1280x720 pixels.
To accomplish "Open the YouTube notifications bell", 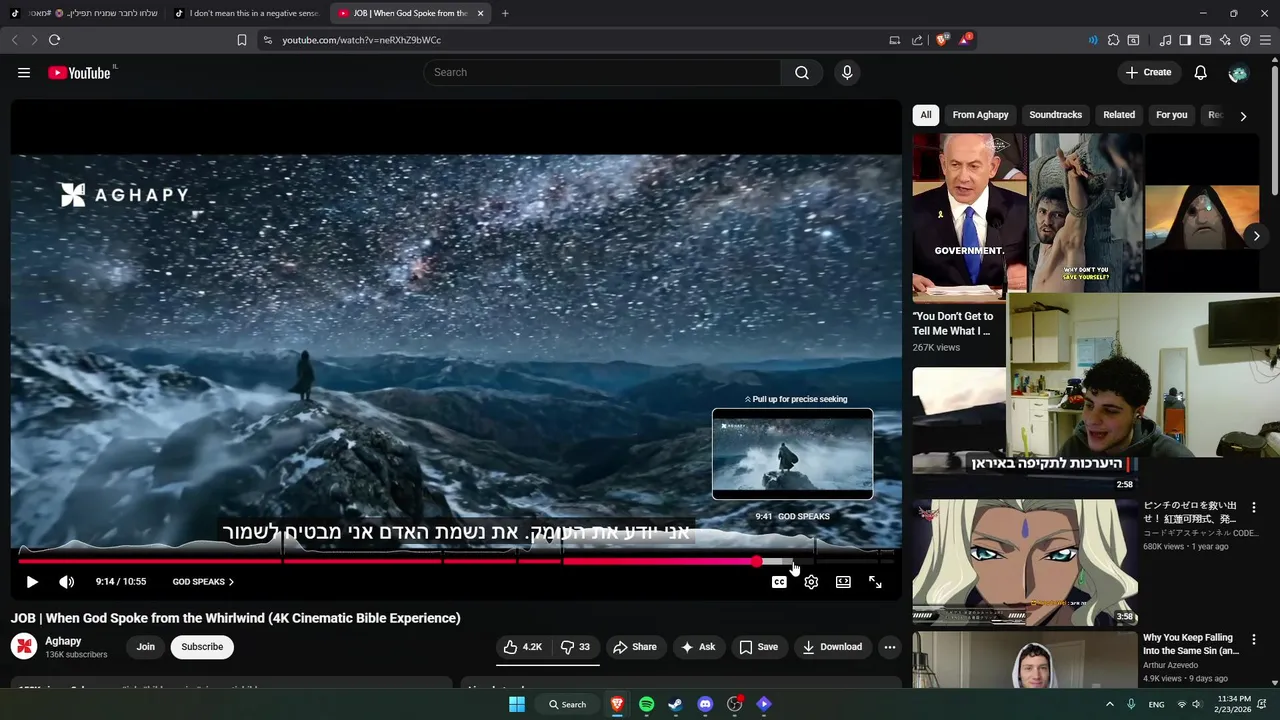I will tap(1200, 72).
